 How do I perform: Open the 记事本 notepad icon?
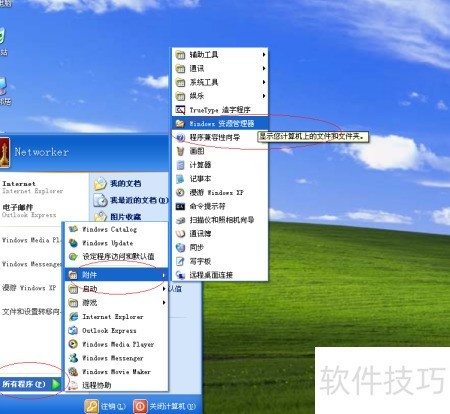click(x=180, y=179)
